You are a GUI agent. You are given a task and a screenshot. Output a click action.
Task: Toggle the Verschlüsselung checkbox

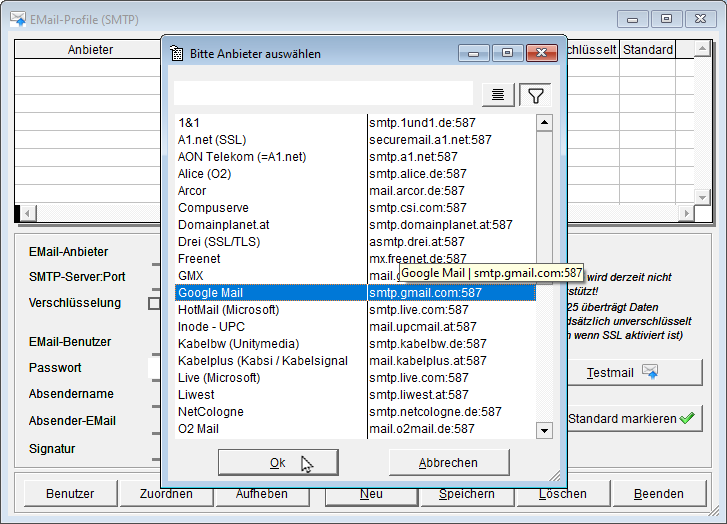[153, 303]
